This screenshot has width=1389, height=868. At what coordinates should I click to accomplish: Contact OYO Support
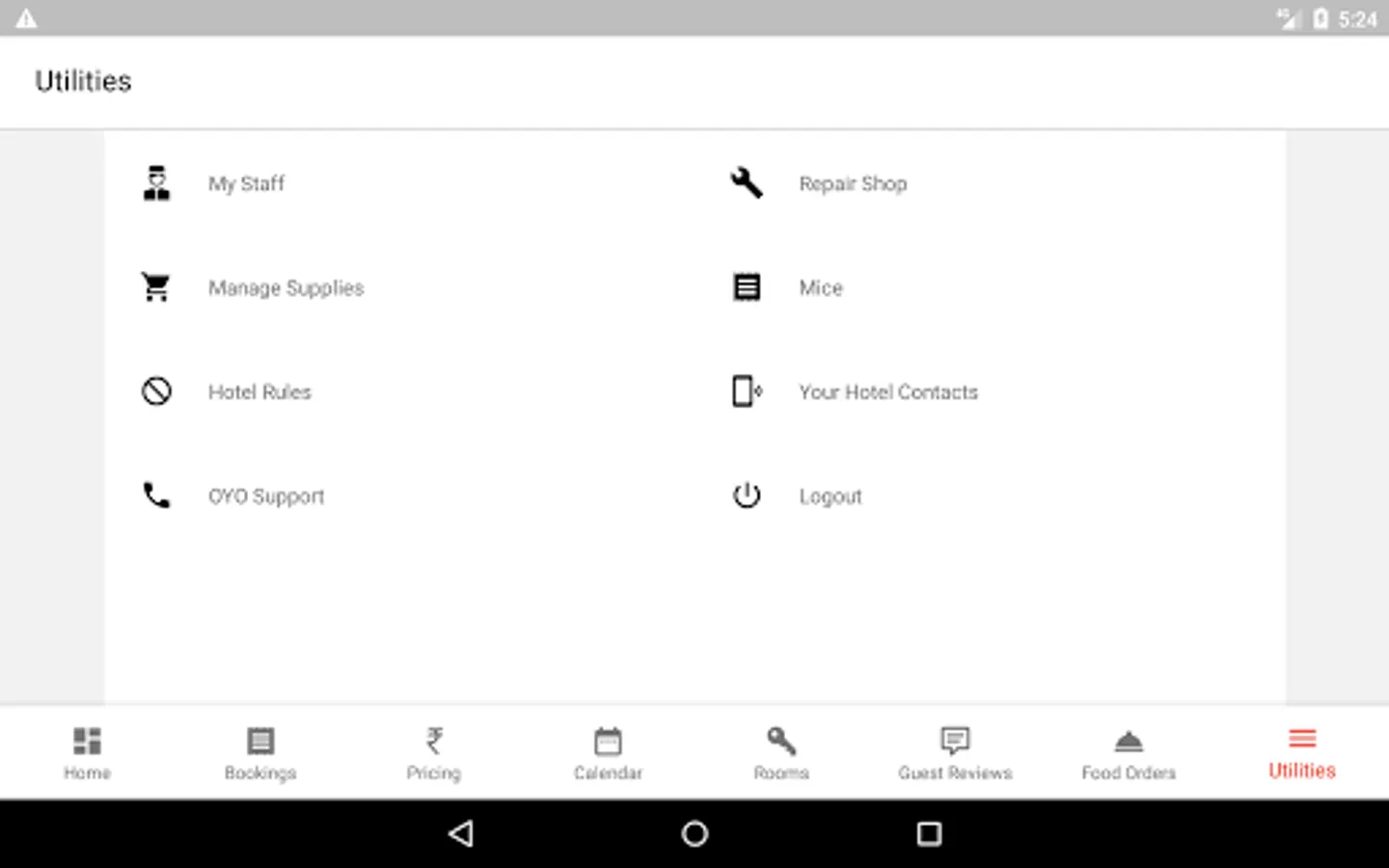[266, 497]
